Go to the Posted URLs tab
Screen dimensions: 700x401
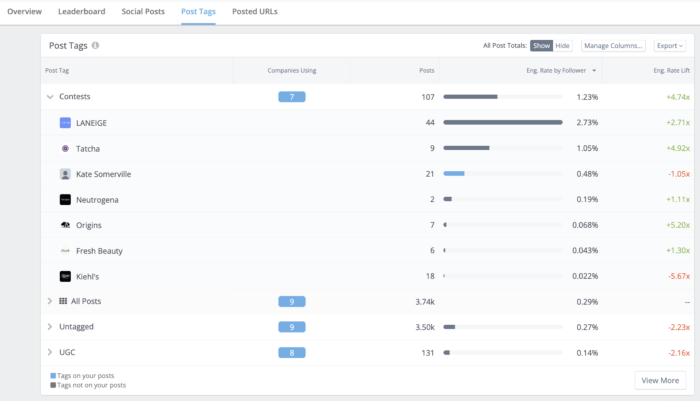pos(254,12)
